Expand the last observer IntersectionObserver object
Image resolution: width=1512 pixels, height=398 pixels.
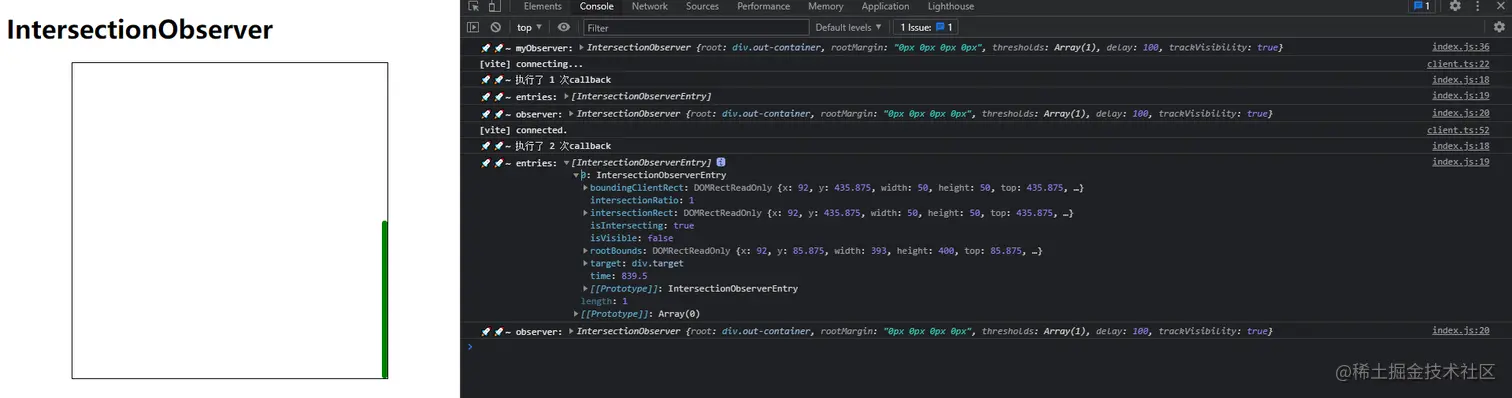[x=571, y=331]
